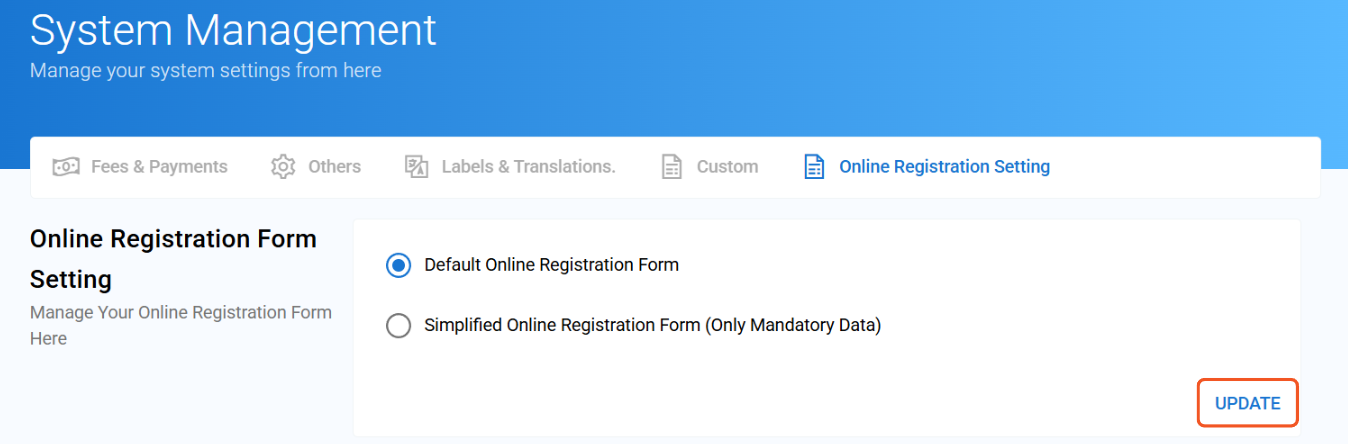Open the Custom tab
The image size is (1348, 444).
pos(710,166)
